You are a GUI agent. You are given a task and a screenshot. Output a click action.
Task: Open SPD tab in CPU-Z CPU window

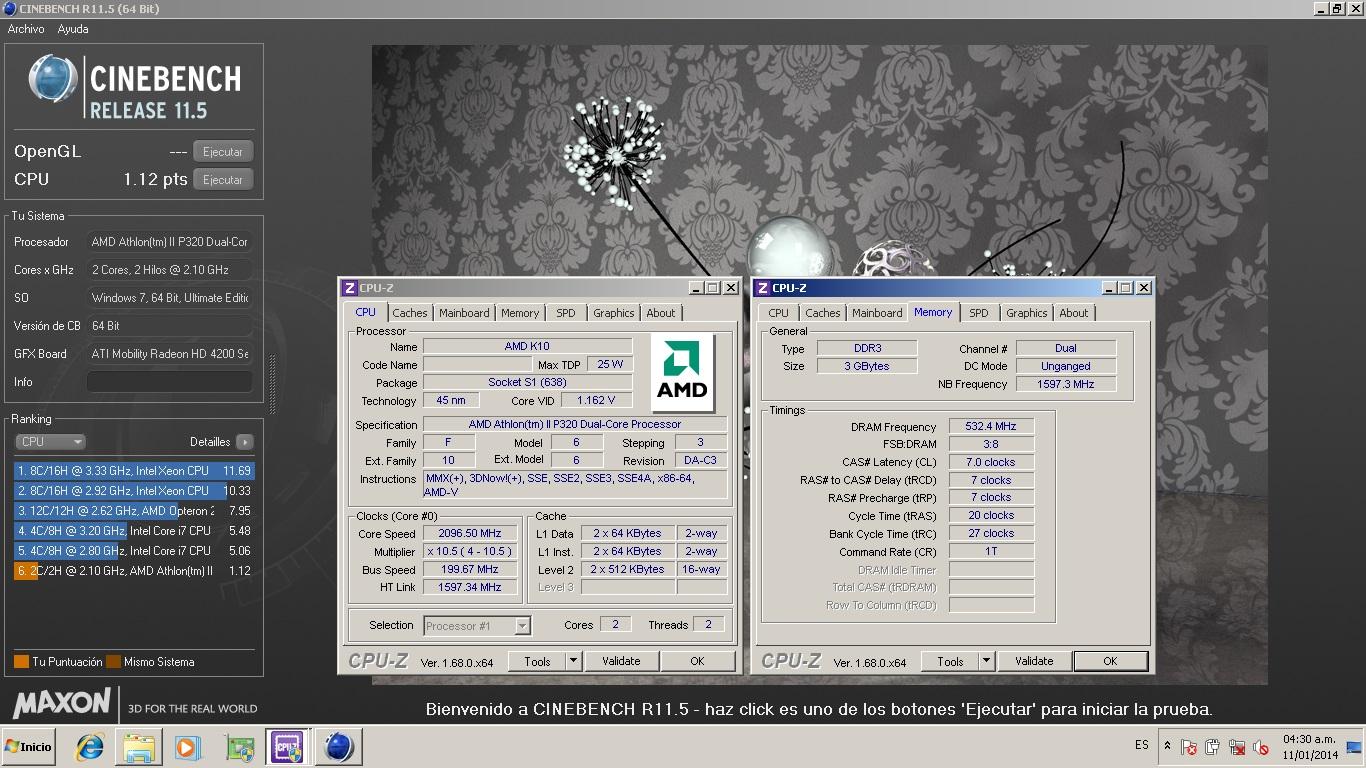pos(566,313)
